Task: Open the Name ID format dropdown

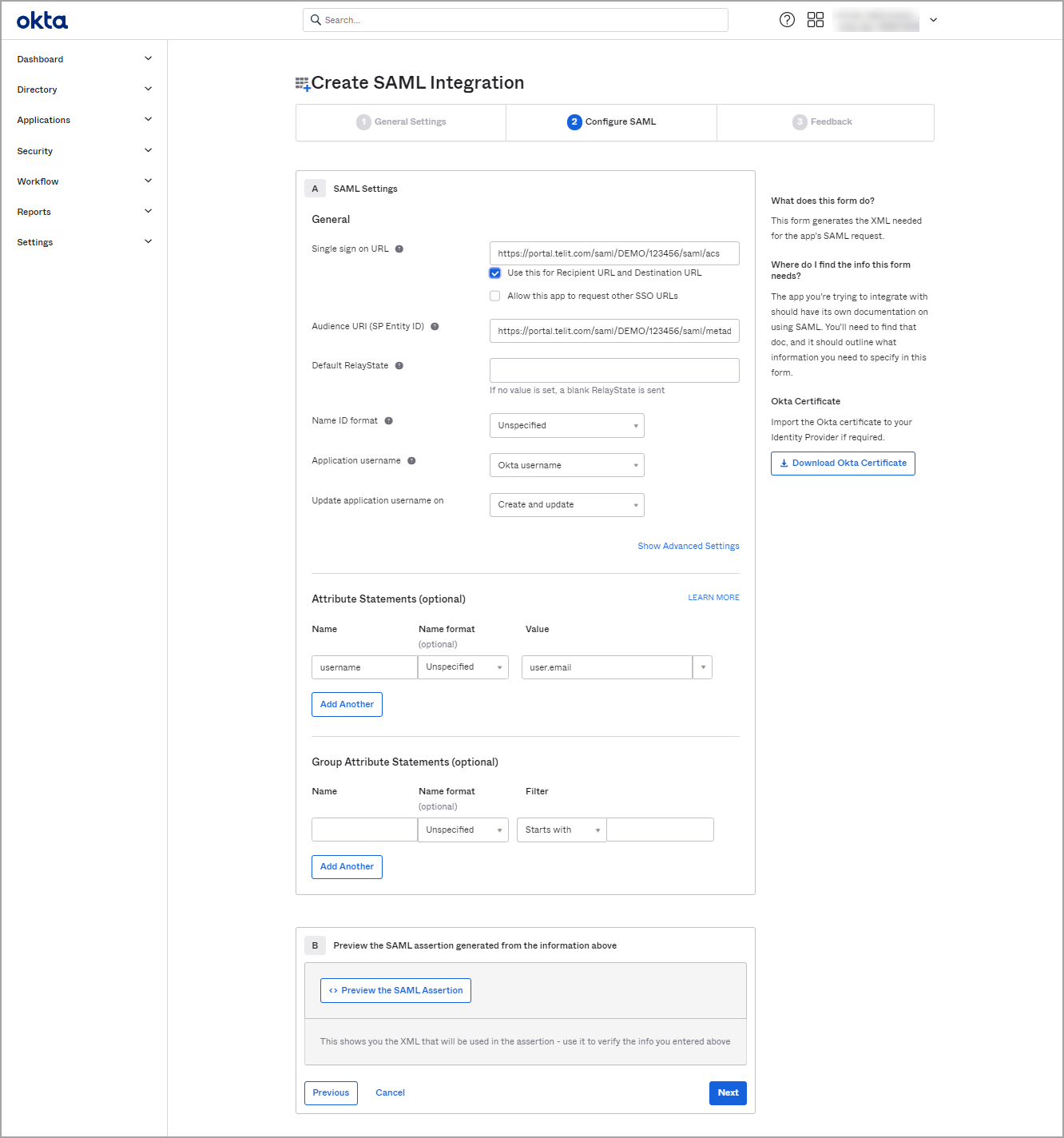Action: pyautogui.click(x=567, y=426)
